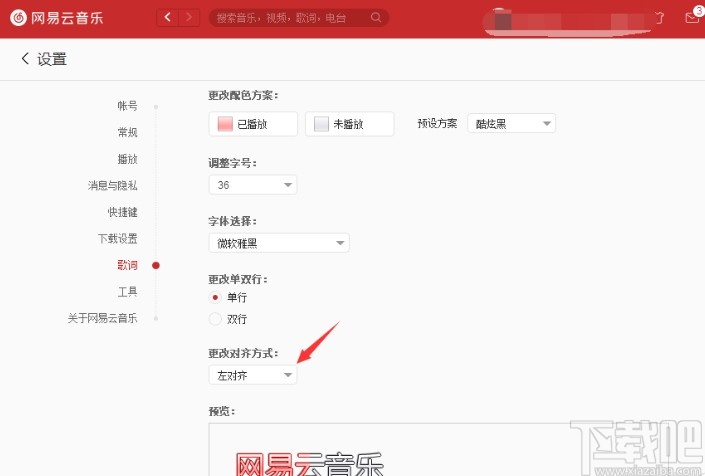Click the 预览 label
This screenshot has height=476, width=705.
pyautogui.click(x=222, y=411)
